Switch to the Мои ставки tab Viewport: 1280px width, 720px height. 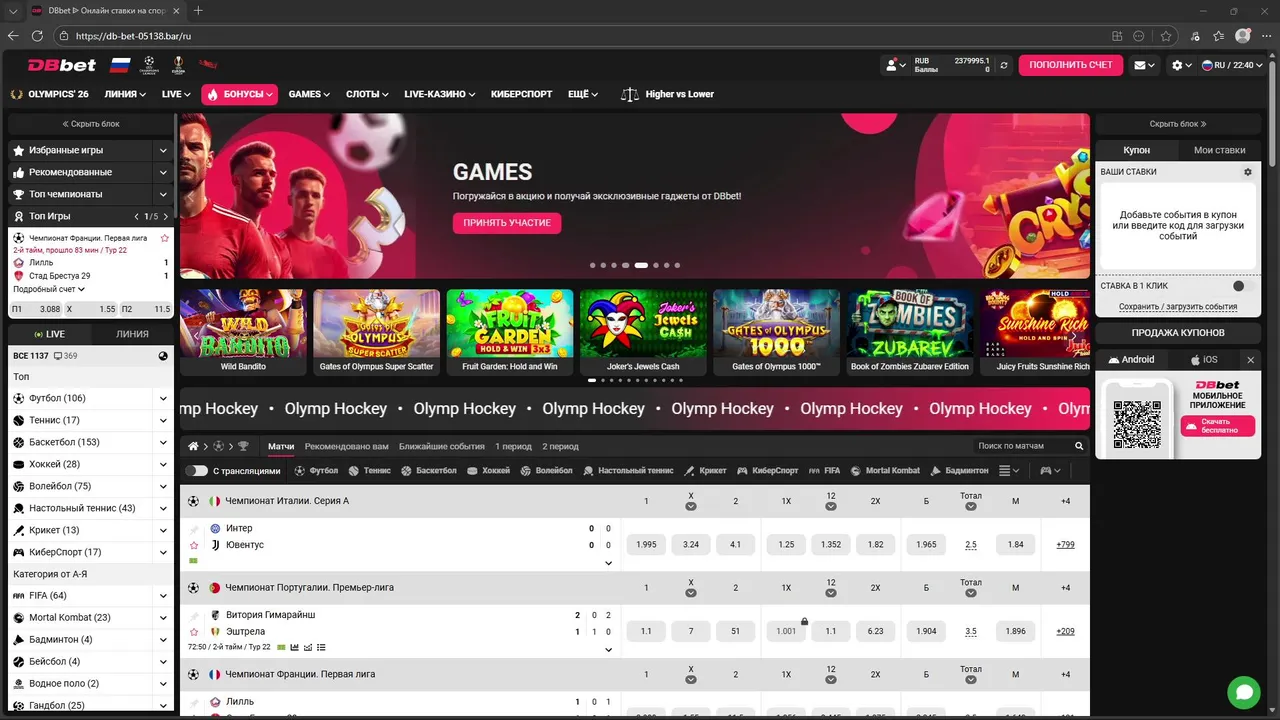coord(1220,150)
